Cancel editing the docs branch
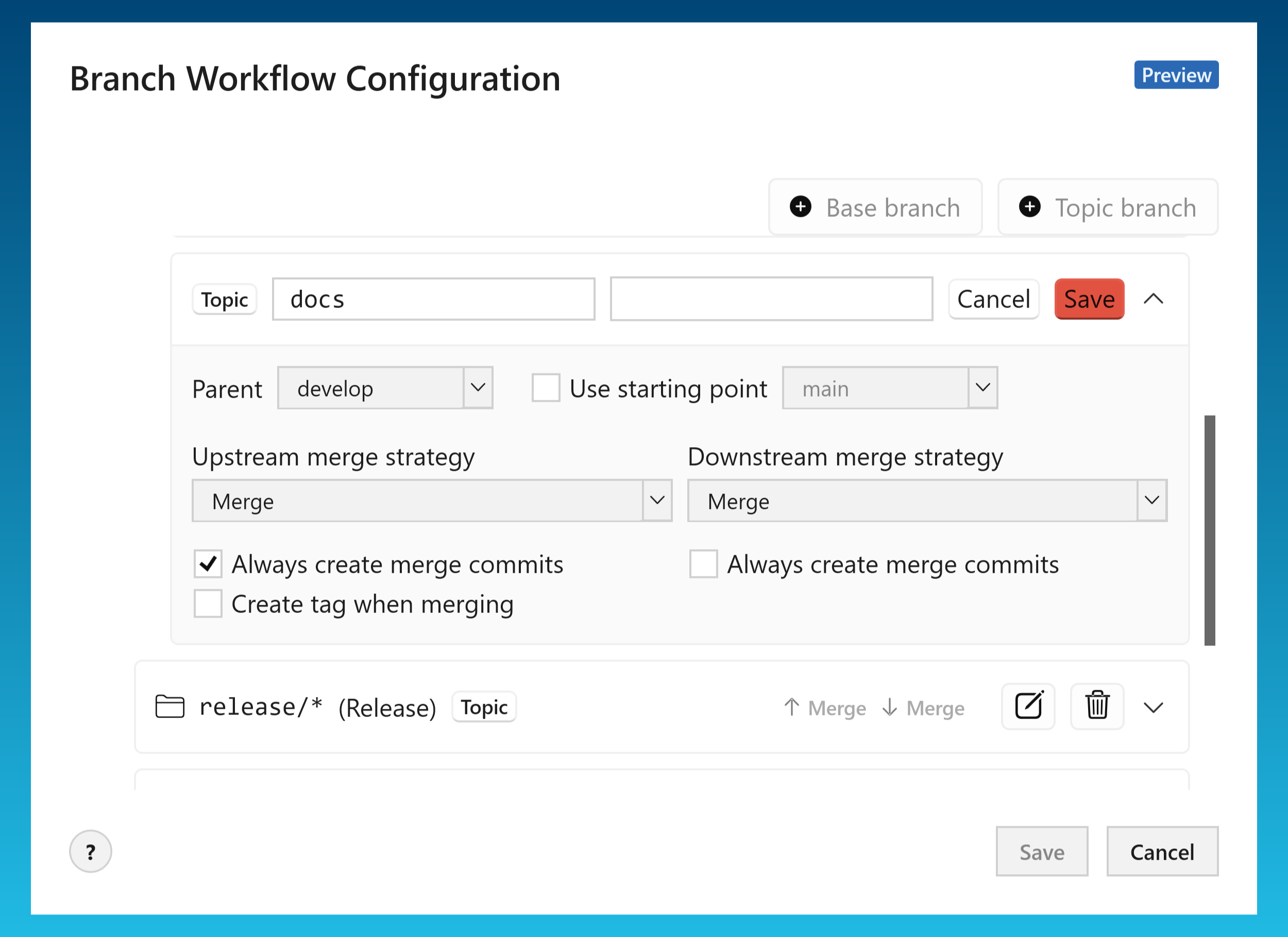This screenshot has width=1288, height=937. point(994,299)
